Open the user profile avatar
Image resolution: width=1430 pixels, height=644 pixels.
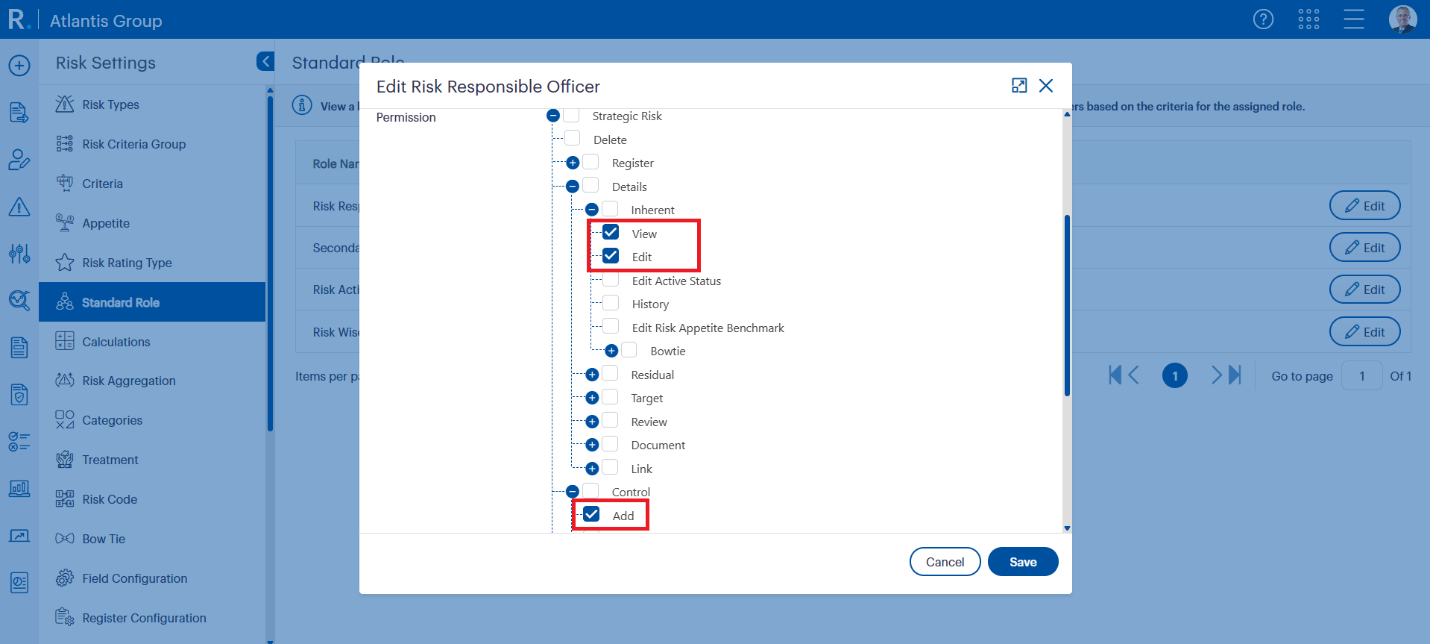point(1403,19)
